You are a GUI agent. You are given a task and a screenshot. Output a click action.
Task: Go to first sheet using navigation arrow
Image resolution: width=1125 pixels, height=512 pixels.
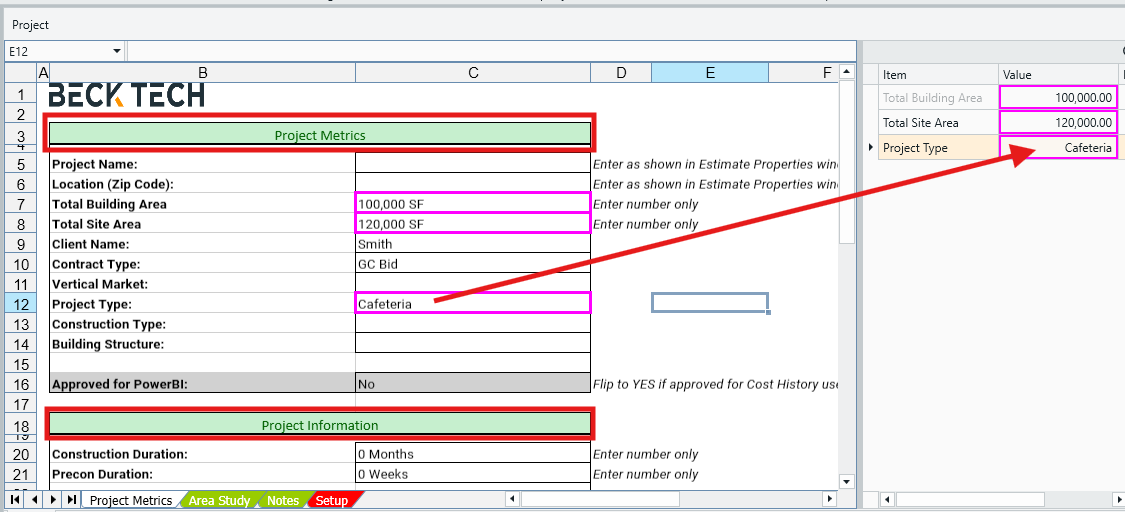pyautogui.click(x=15, y=499)
